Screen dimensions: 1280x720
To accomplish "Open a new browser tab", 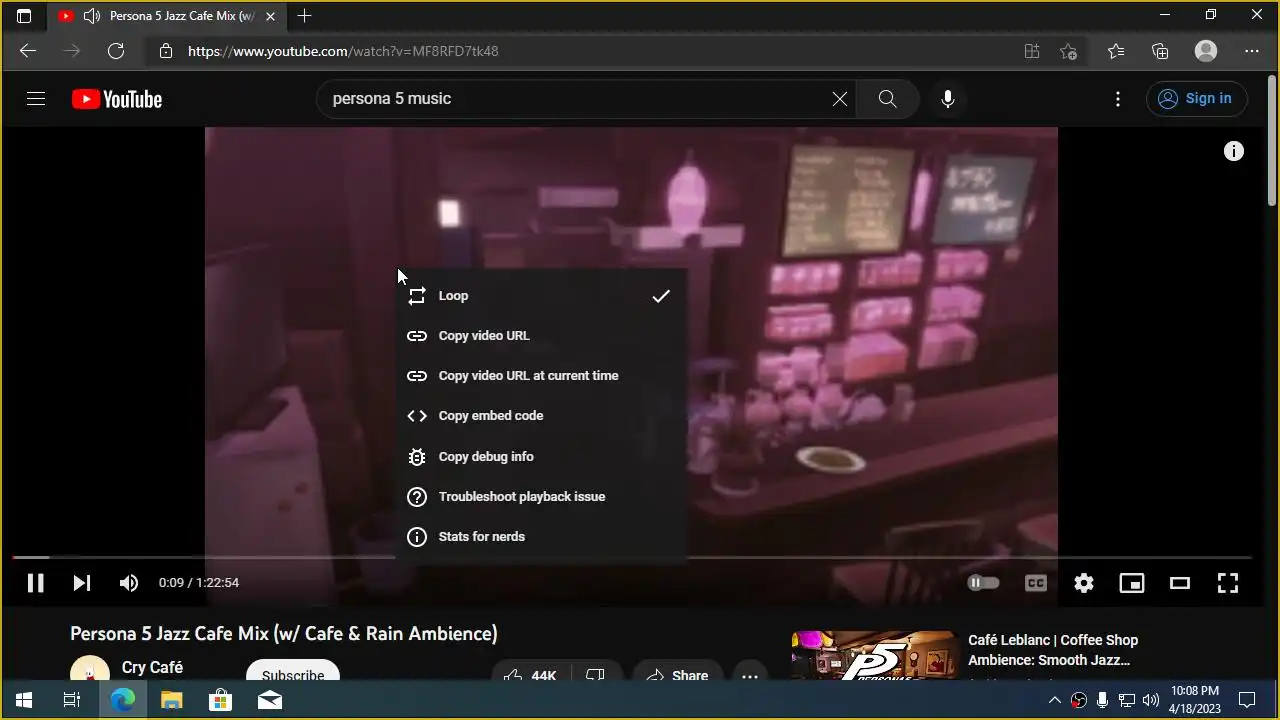I will (304, 16).
